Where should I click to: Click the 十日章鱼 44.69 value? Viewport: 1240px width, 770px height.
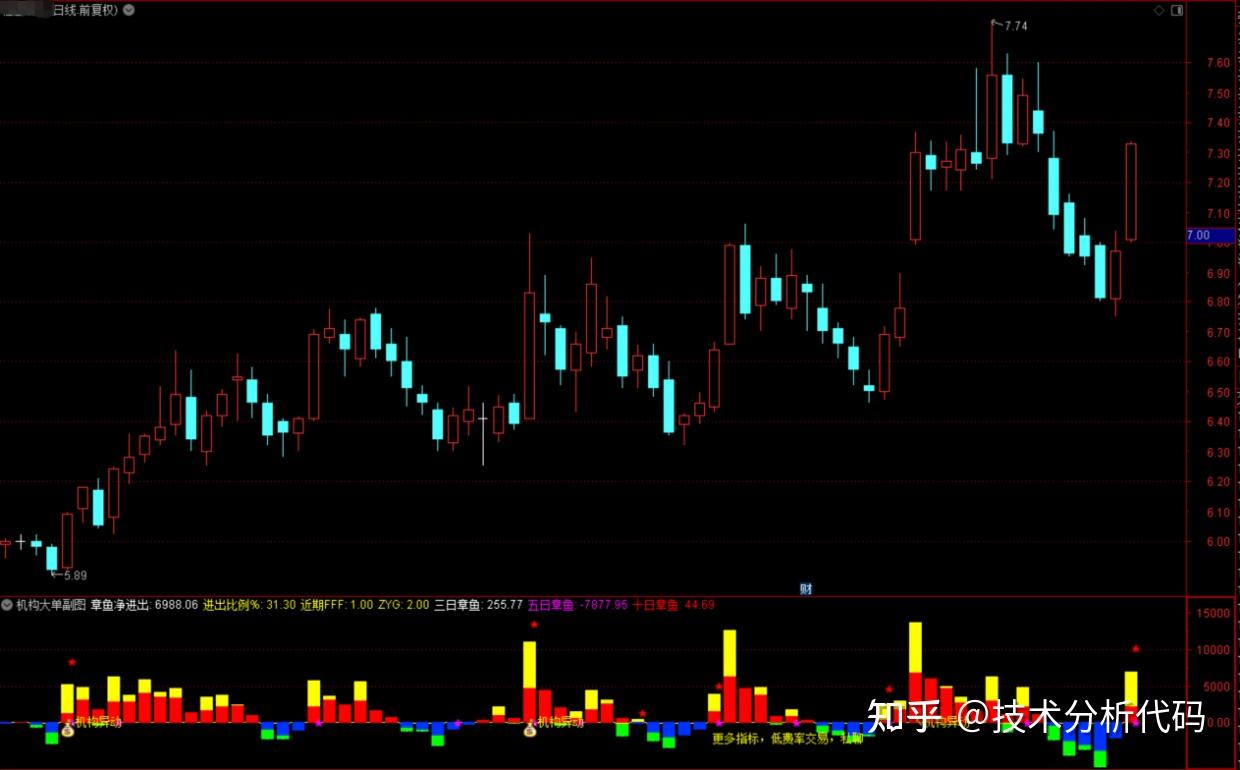pyautogui.click(x=673, y=605)
